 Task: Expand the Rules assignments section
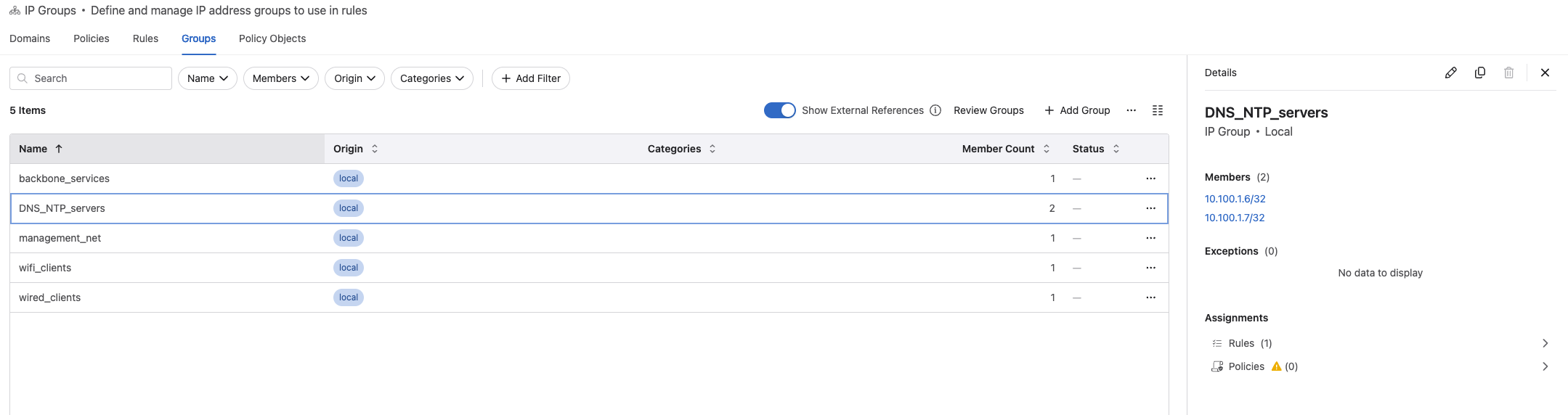[x=1545, y=343]
